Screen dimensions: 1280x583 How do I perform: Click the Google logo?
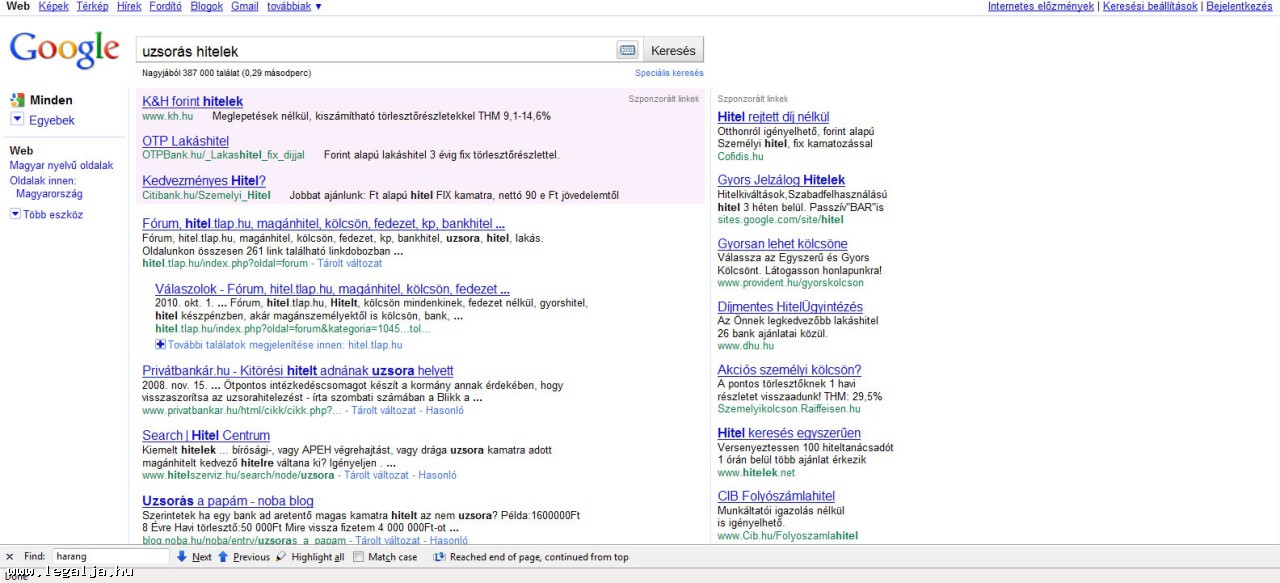click(x=64, y=48)
